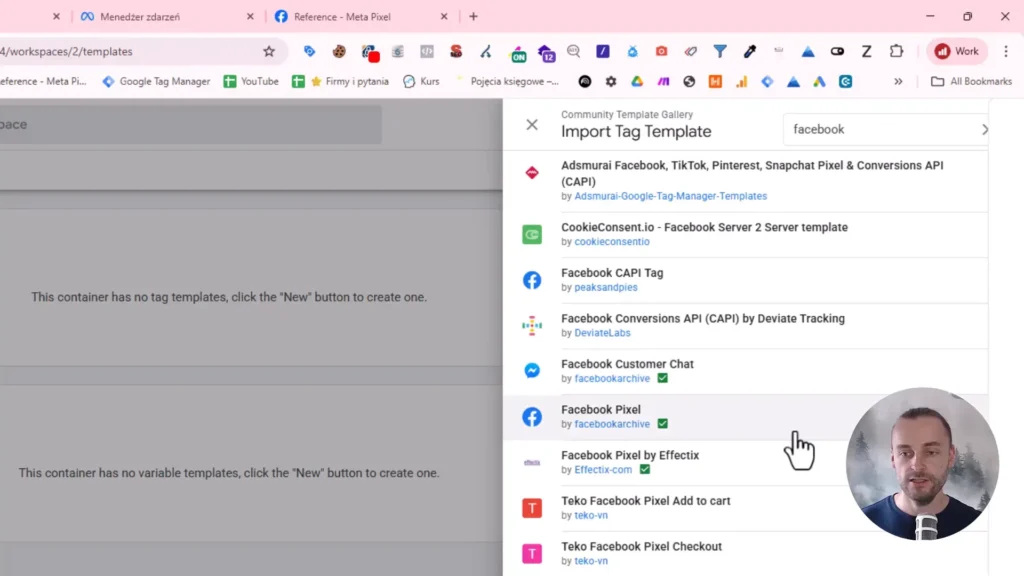Click the pink T icon of Teko Checkout

(532, 554)
